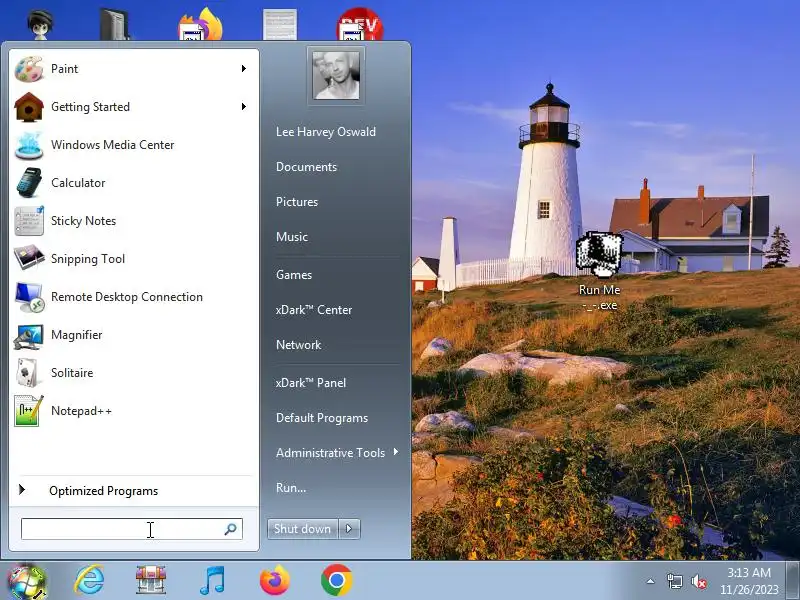The width and height of the screenshot is (800, 600).
Task: Open the store-front icon on the taskbar
Action: [151, 580]
